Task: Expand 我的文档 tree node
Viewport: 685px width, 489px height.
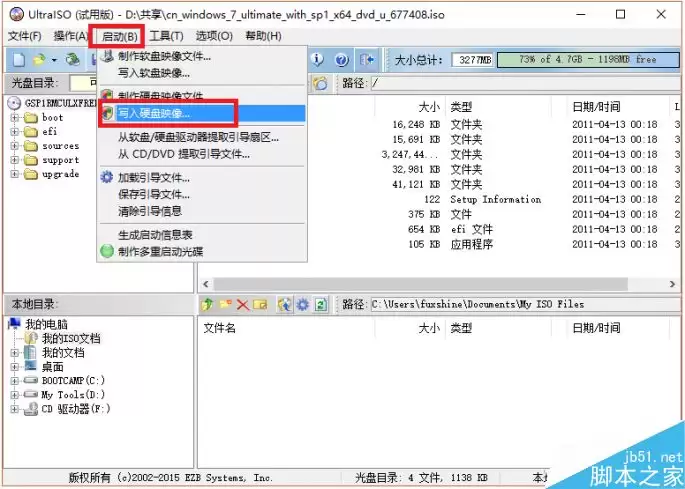Action: point(14,353)
